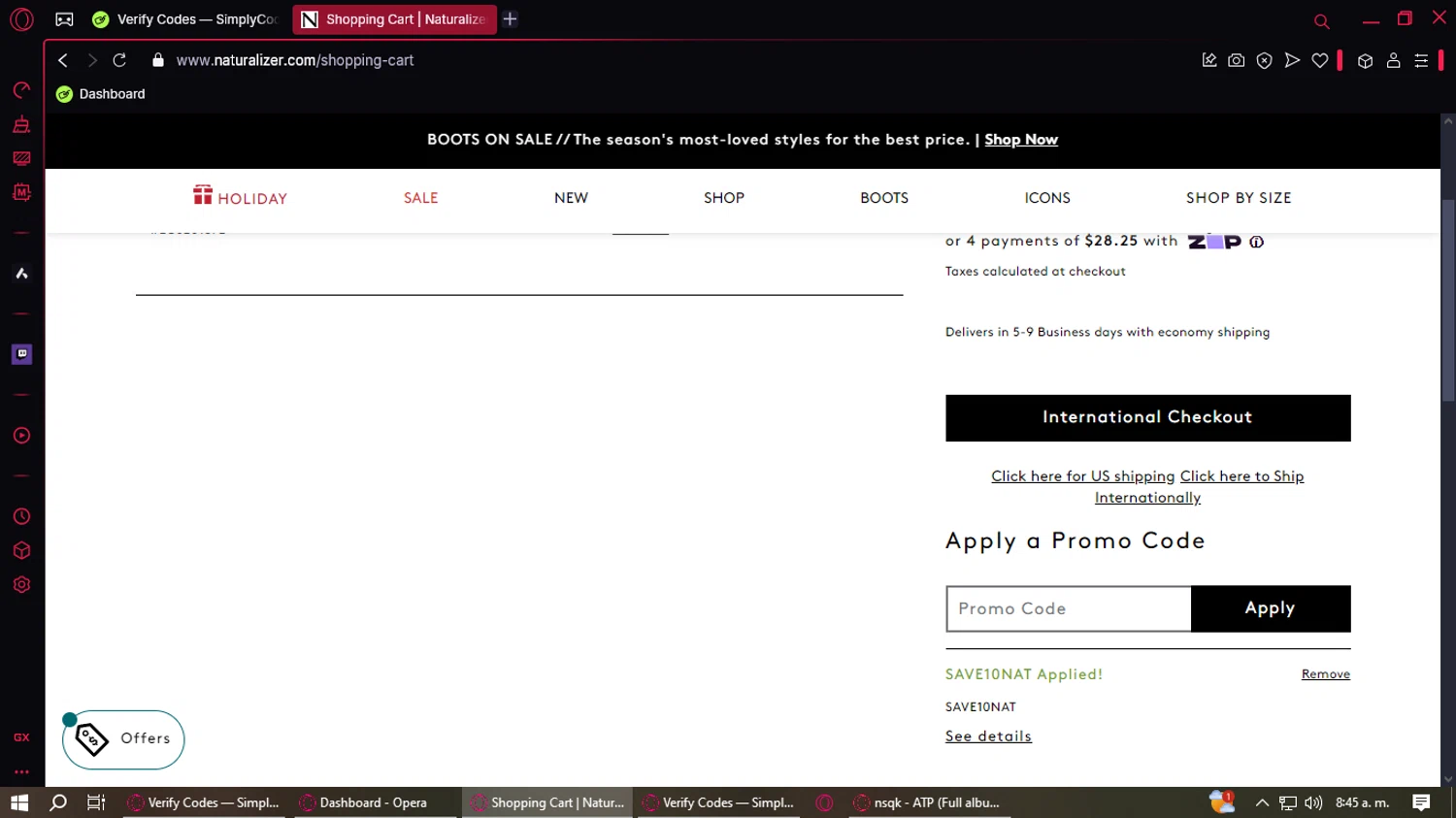
Task: Click the page vertical scrollbar
Action: pos(1447,301)
